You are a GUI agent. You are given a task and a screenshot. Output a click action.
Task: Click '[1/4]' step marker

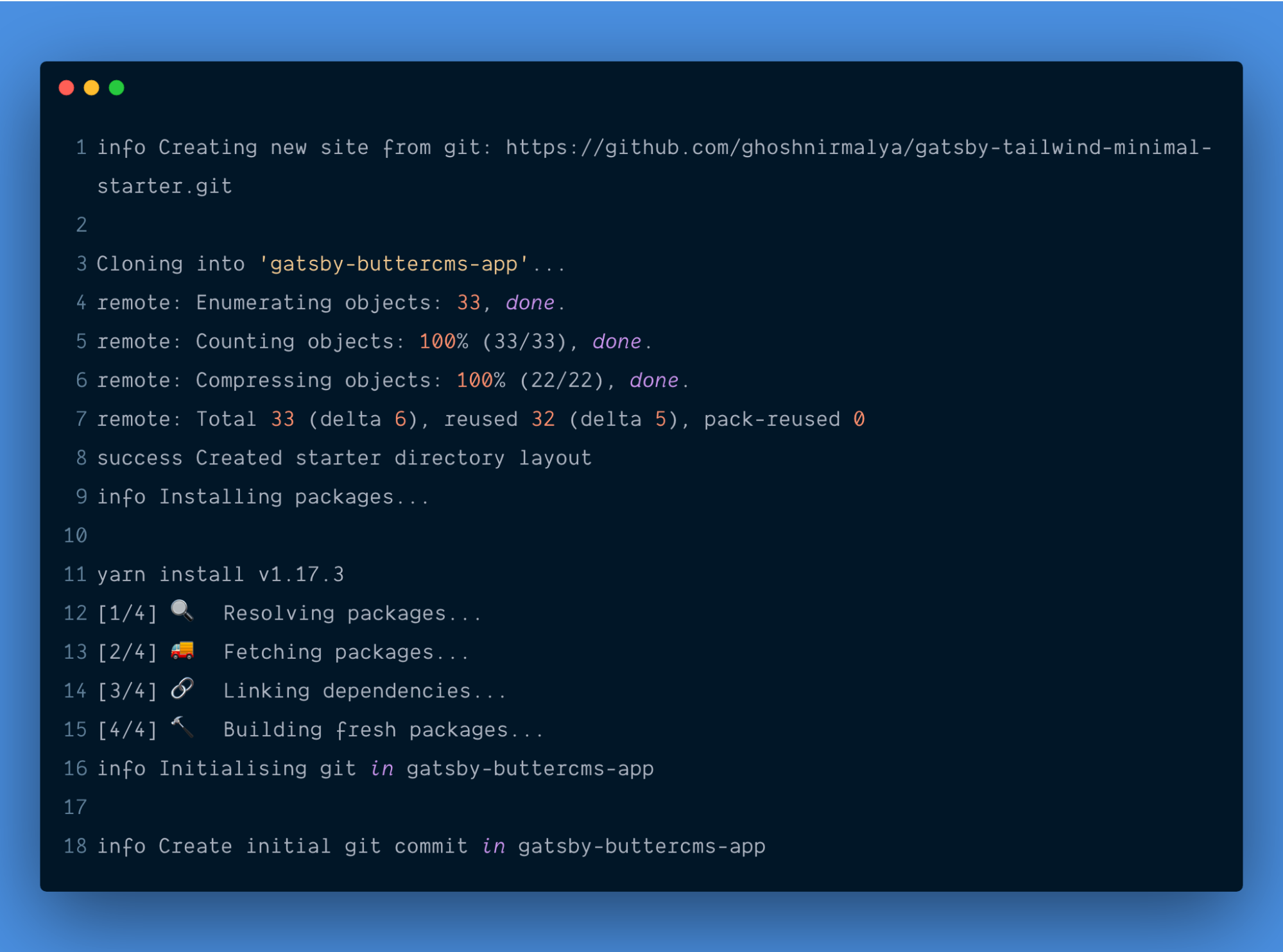(x=127, y=613)
